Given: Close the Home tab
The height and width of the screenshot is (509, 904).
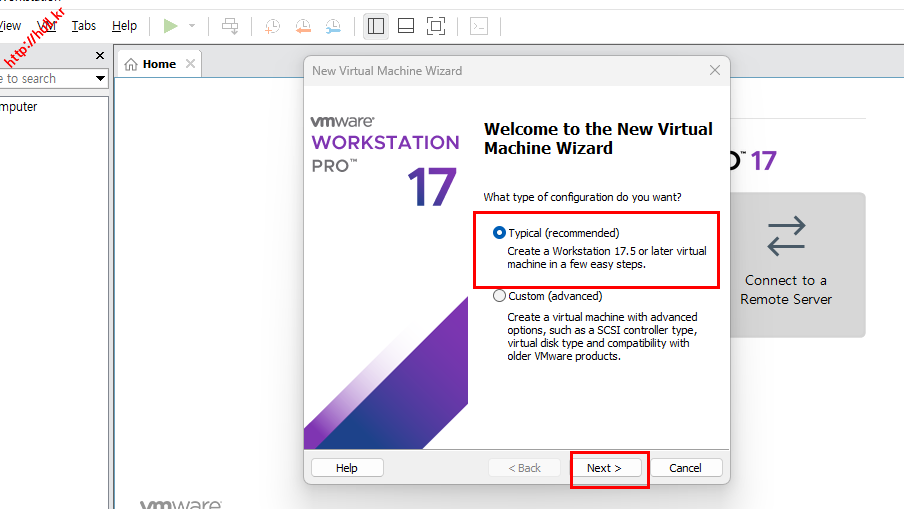Looking at the screenshot, I should (x=190, y=64).
